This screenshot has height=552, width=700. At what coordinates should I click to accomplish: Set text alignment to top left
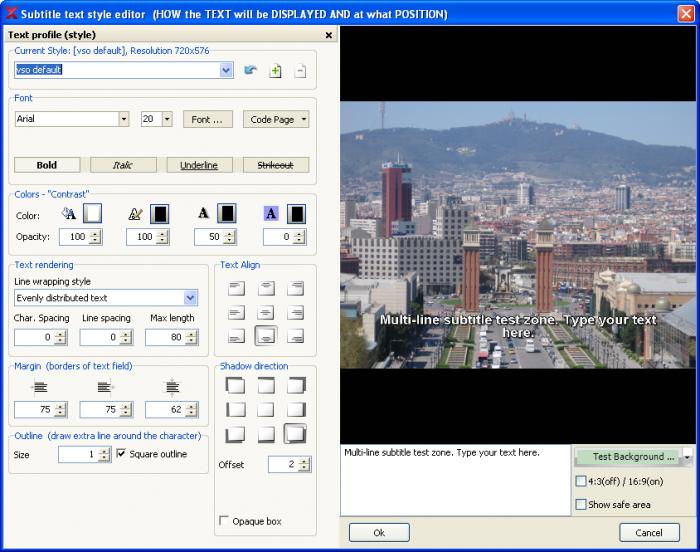click(236, 289)
